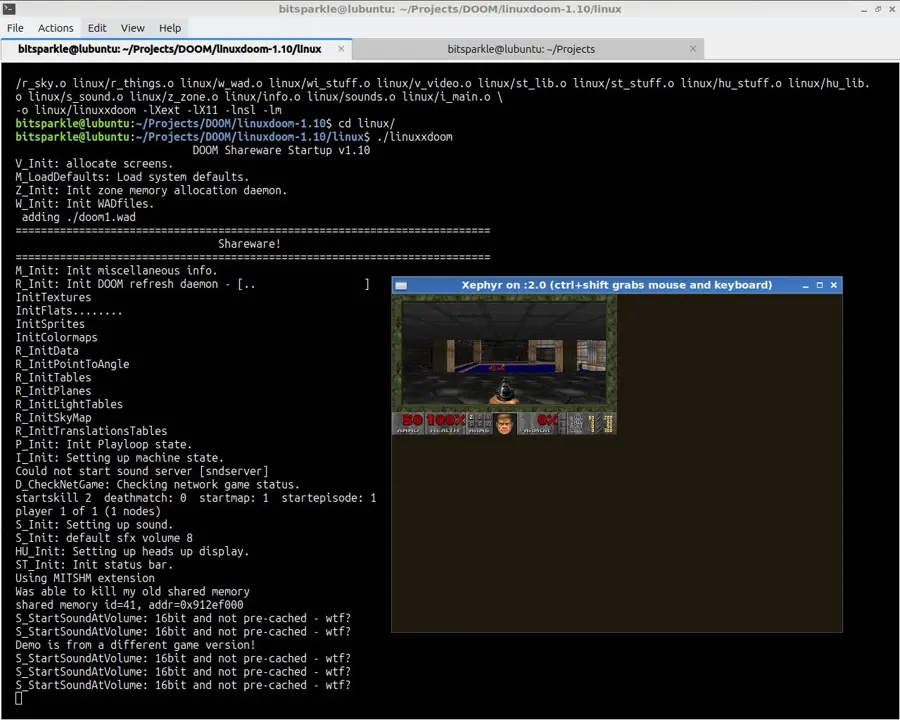Open the Edit menu
This screenshot has height=720, width=900.
(97, 28)
